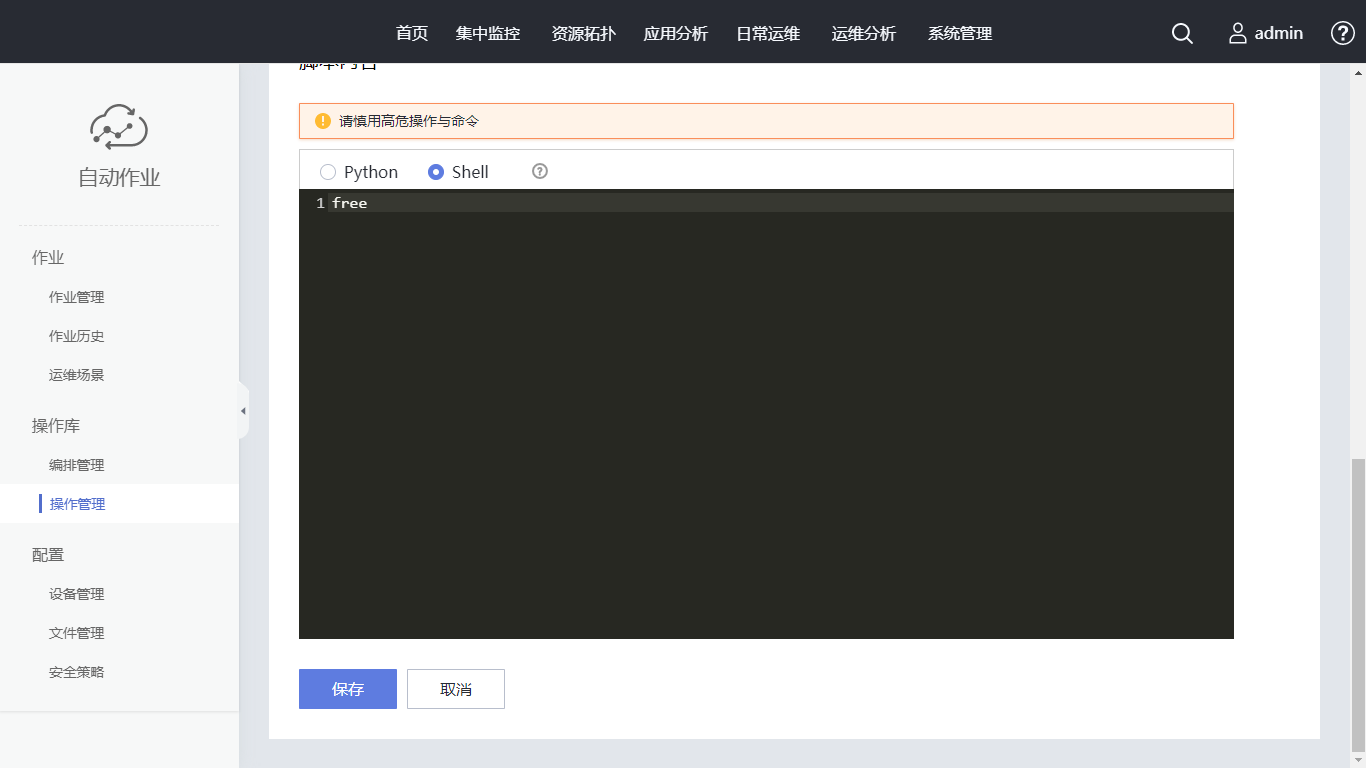Collapse the left sidebar panel
1366x768 pixels.
point(243,411)
